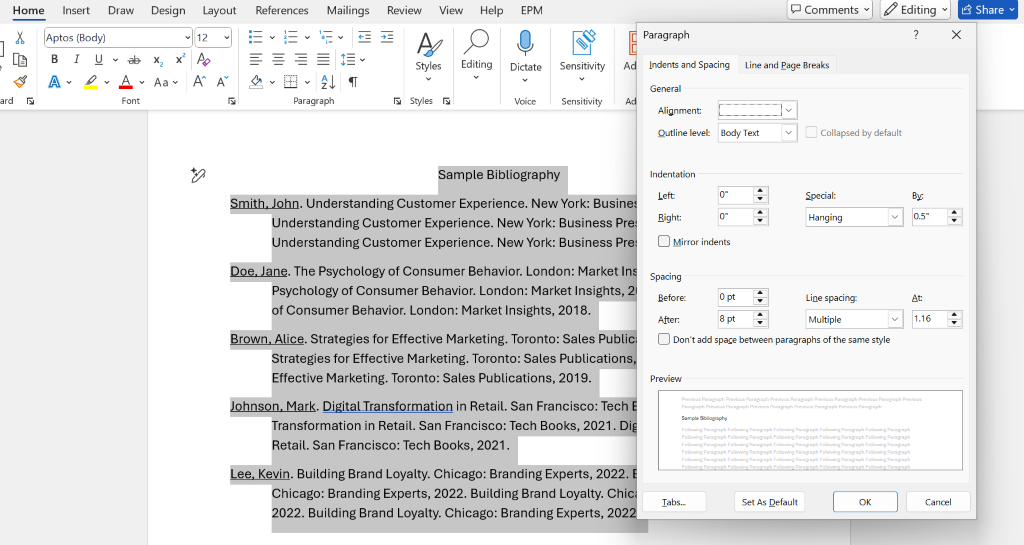Apply subscript formatting
The height and width of the screenshot is (545, 1024).
pyautogui.click(x=158, y=60)
